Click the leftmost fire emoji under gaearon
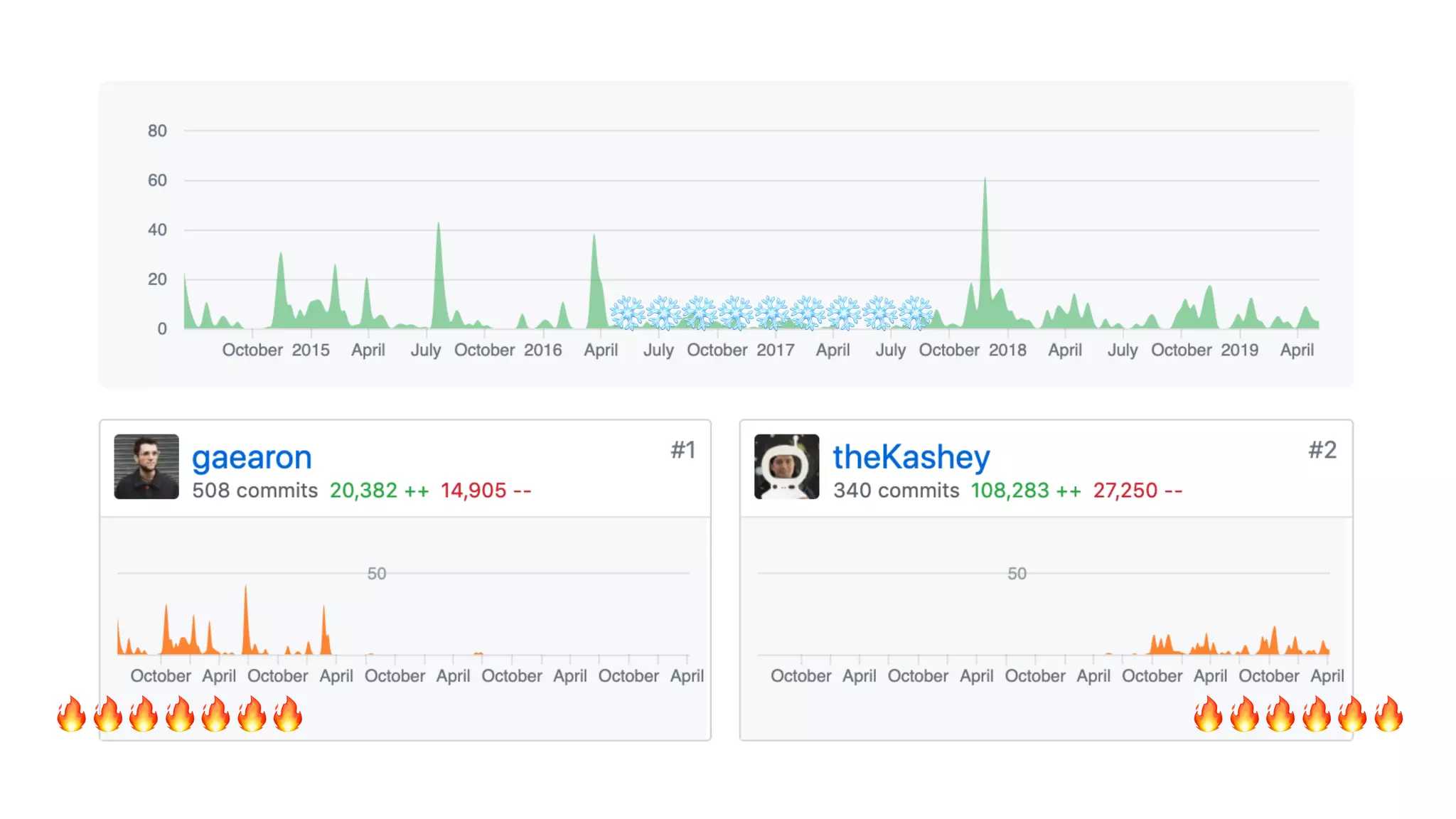1456x819 pixels. coord(71,714)
